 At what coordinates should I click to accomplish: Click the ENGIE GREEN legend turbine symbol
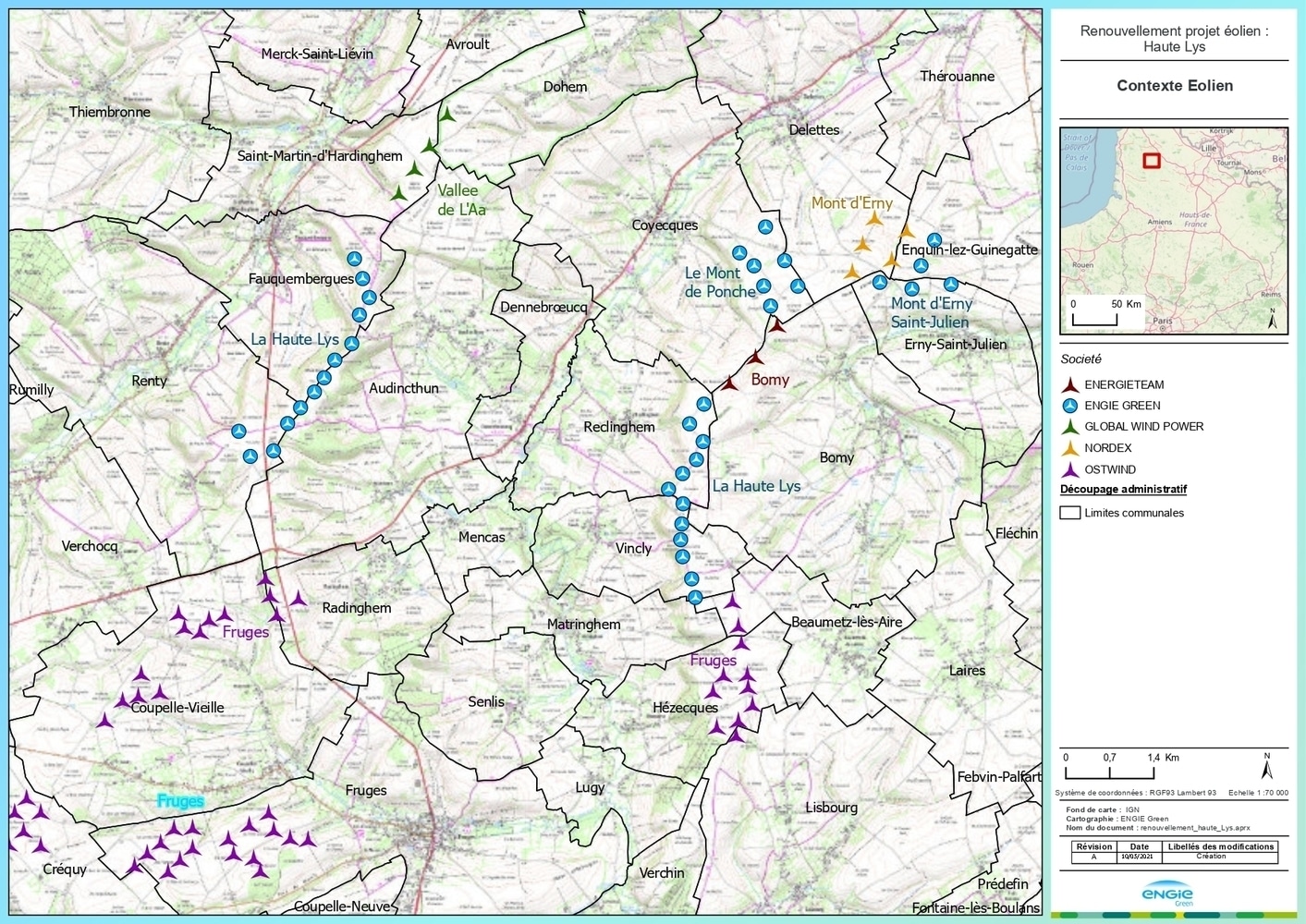(x=1070, y=406)
